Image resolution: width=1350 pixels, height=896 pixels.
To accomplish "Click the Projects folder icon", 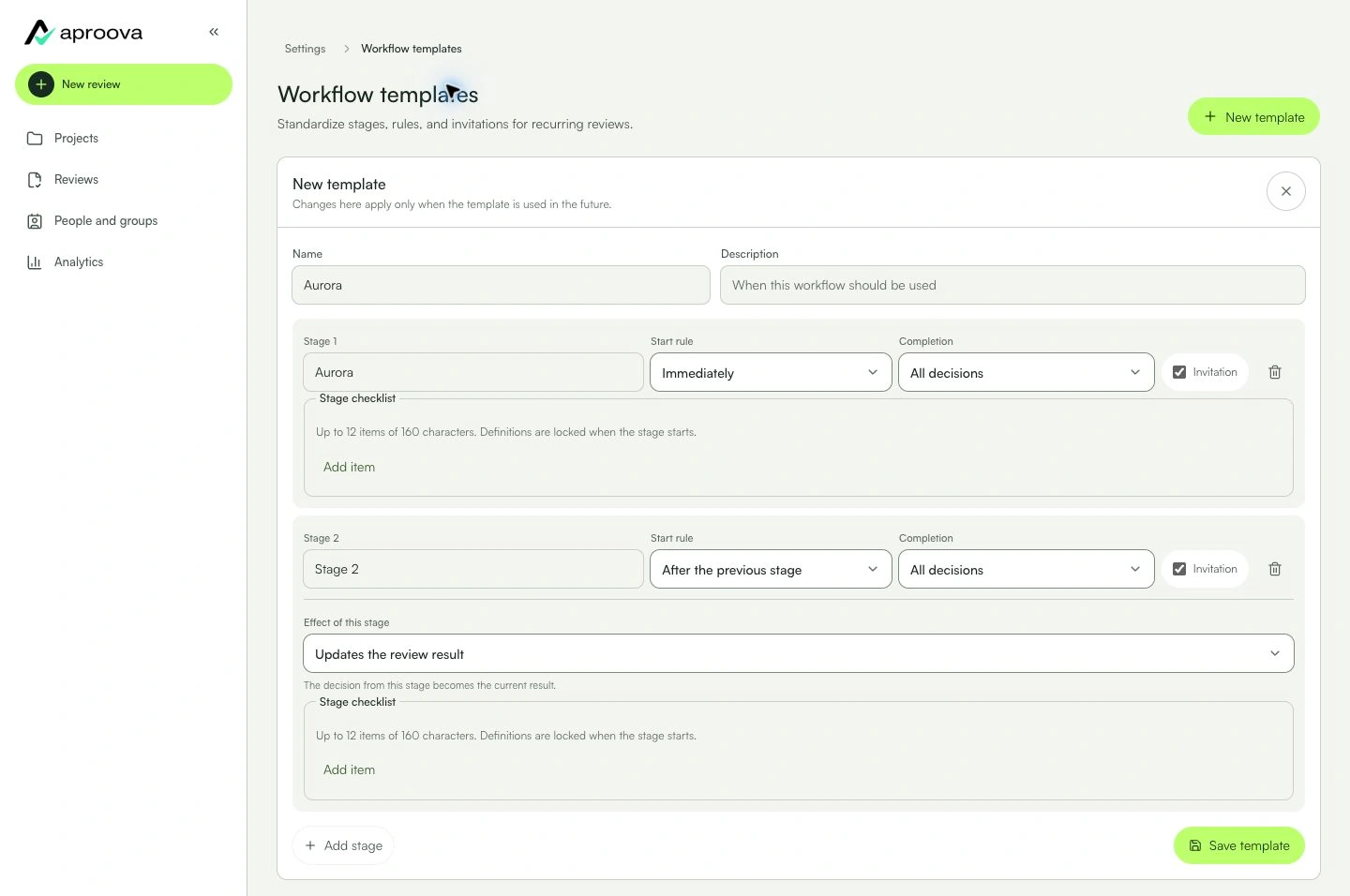I will [35, 139].
